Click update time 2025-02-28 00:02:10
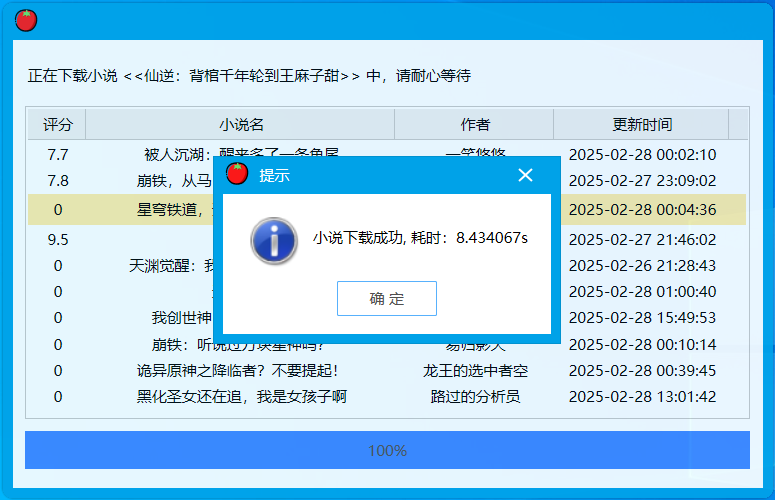The height and width of the screenshot is (500, 775). coord(642,155)
